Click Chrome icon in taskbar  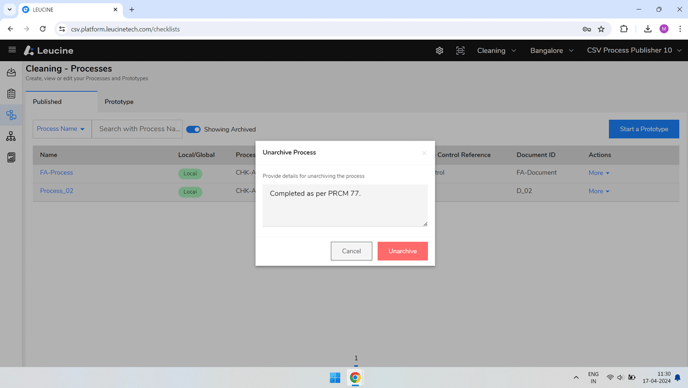(x=355, y=377)
